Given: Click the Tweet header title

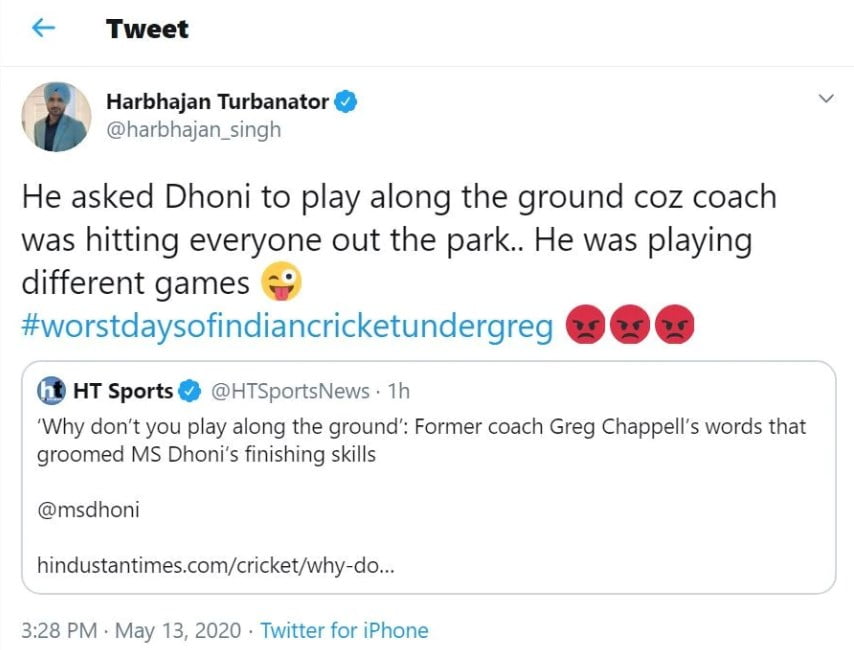Looking at the screenshot, I should tap(147, 29).
